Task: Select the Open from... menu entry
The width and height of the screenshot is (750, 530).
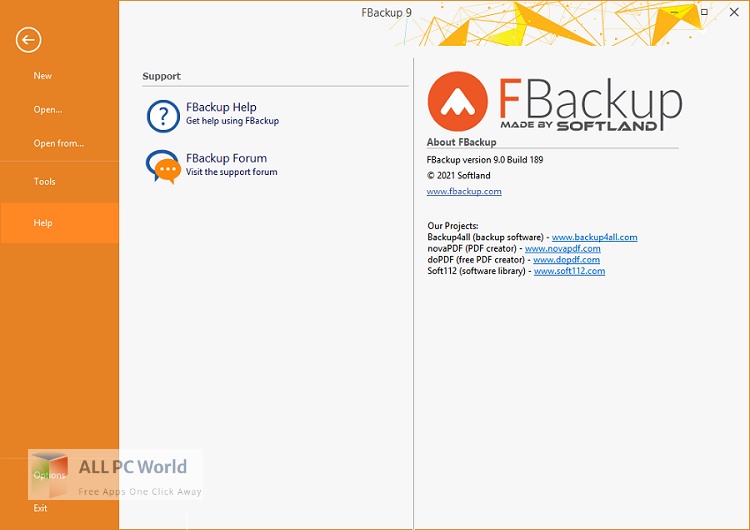Action: click(59, 144)
